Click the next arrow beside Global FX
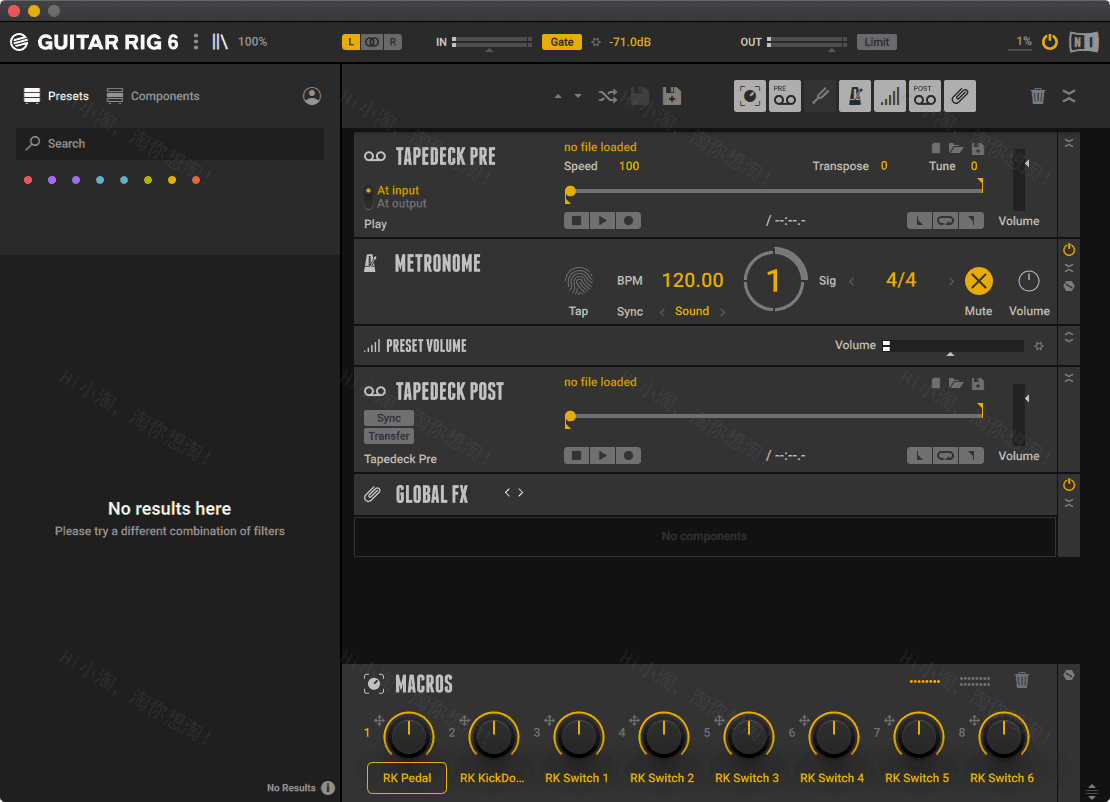 (x=518, y=492)
